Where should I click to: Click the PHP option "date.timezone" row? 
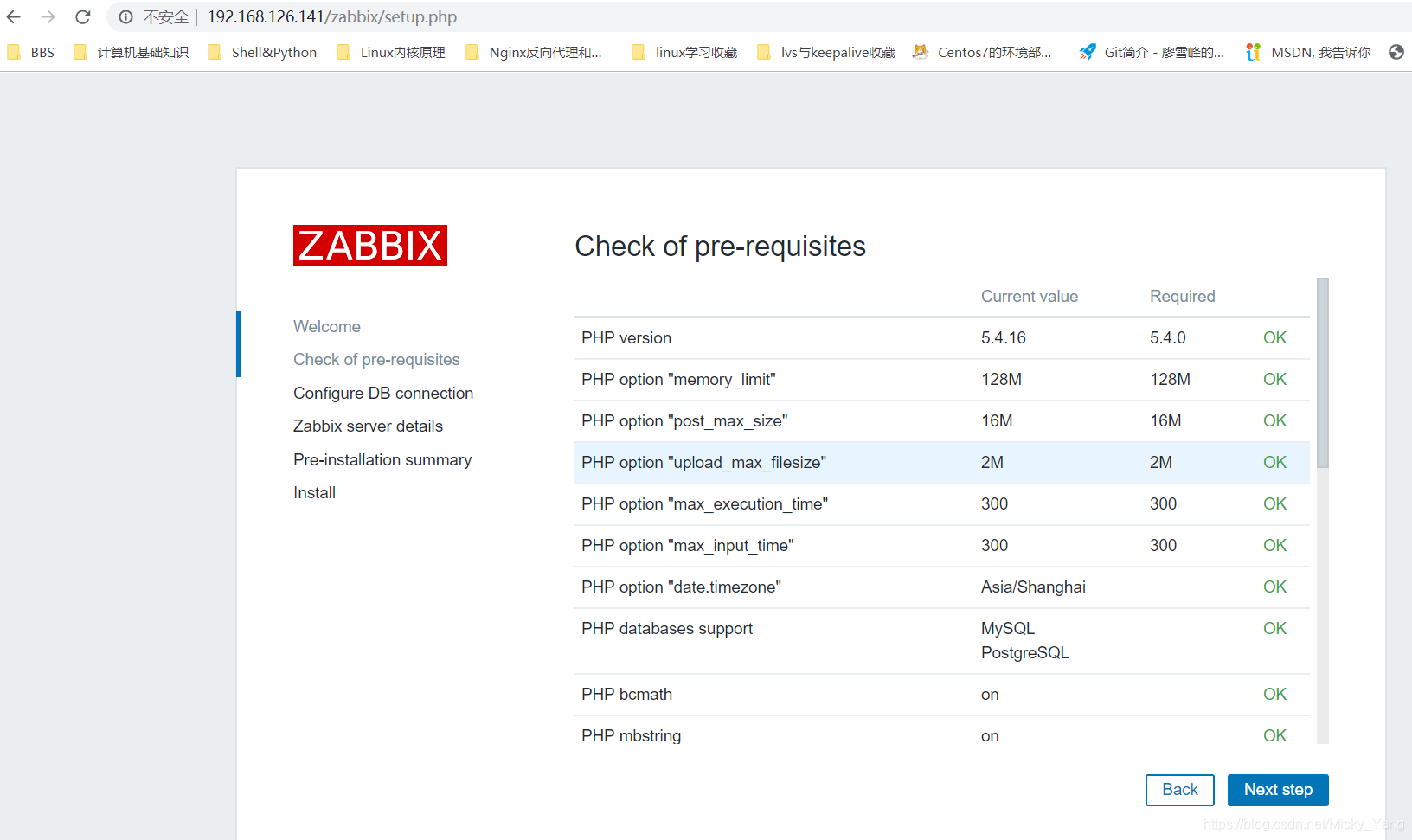coord(941,587)
